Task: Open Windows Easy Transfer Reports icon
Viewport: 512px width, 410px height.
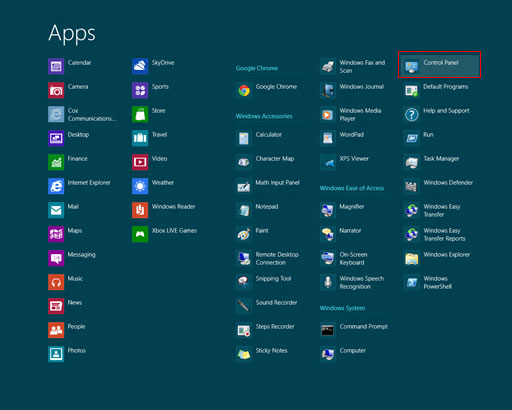Action: pos(412,234)
